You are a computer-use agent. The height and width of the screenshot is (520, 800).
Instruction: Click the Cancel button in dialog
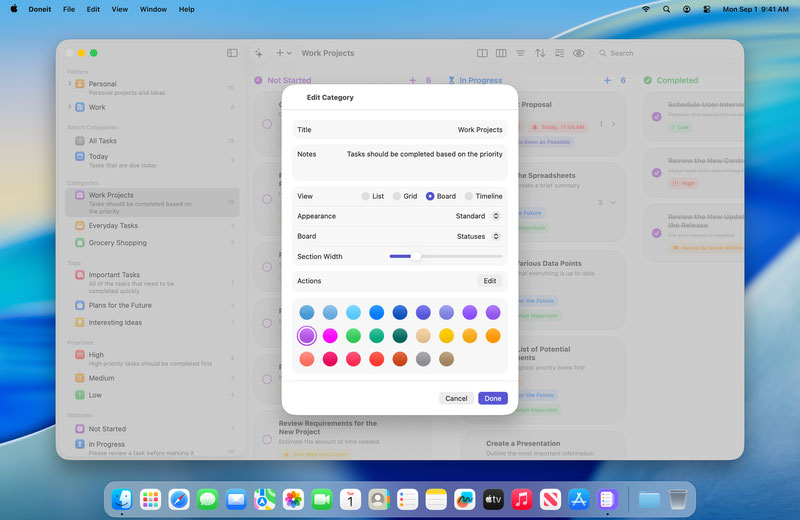(x=456, y=398)
